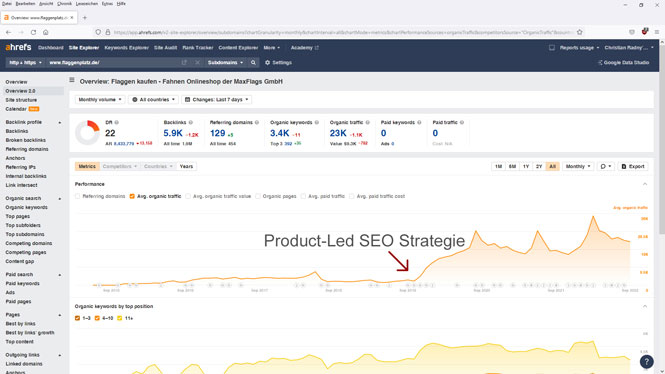
Task: Enable Avg. organic traffic value checkbox
Action: pos(188,196)
